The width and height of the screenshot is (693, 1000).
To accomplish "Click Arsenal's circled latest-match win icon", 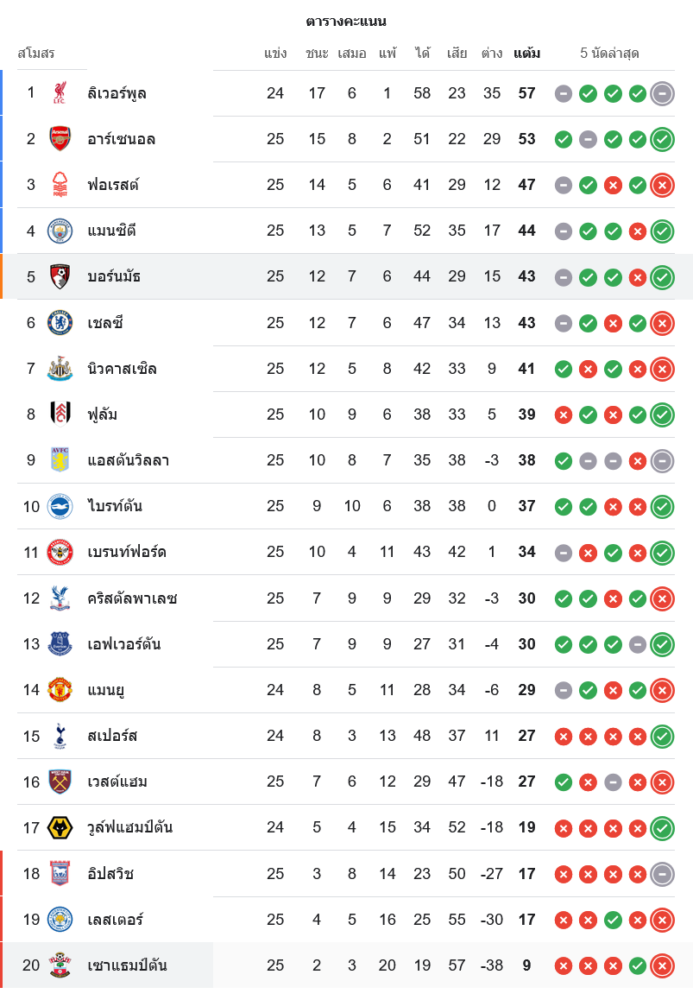I will 662,139.
